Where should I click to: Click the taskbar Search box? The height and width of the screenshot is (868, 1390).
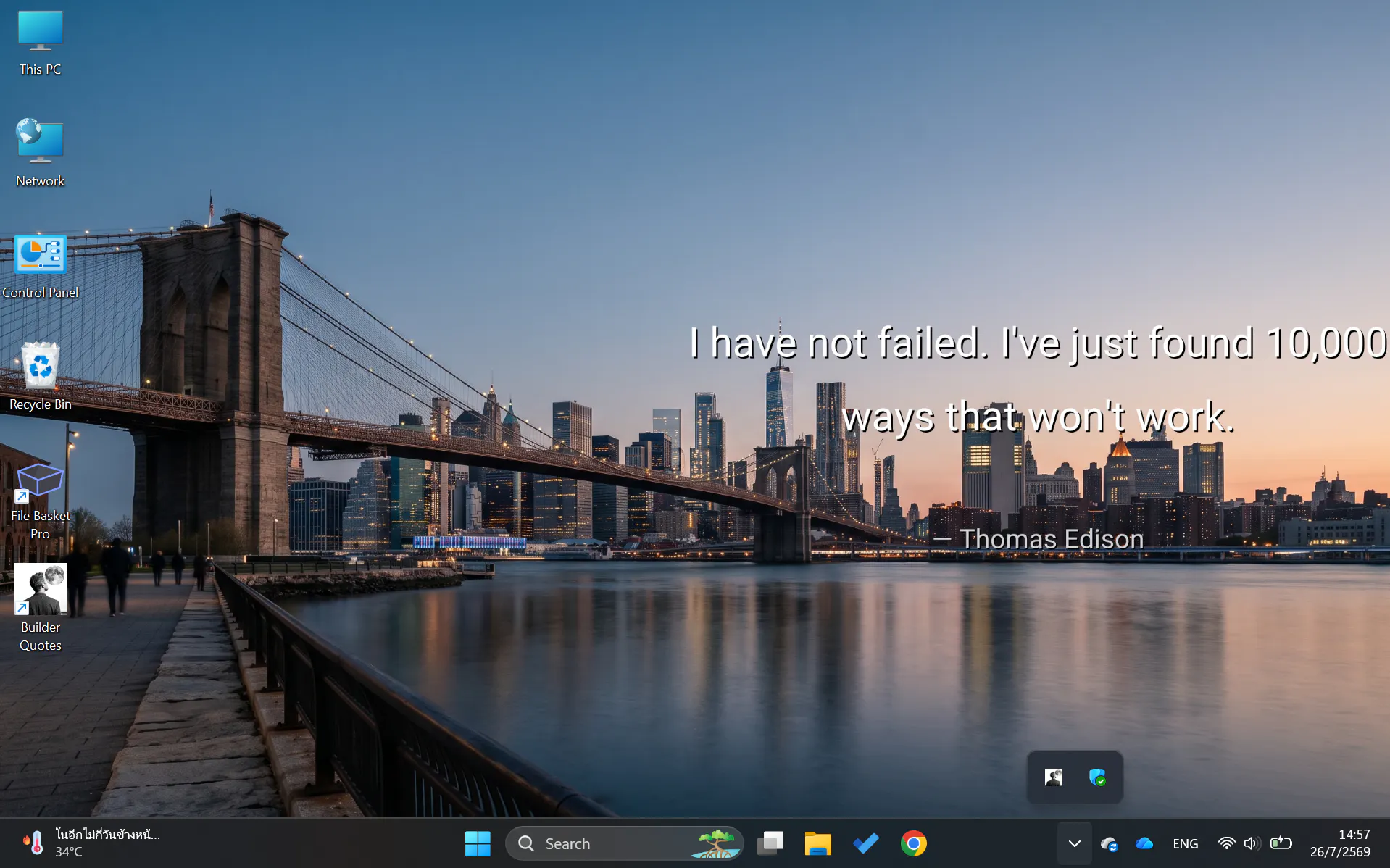pyautogui.click(x=624, y=843)
